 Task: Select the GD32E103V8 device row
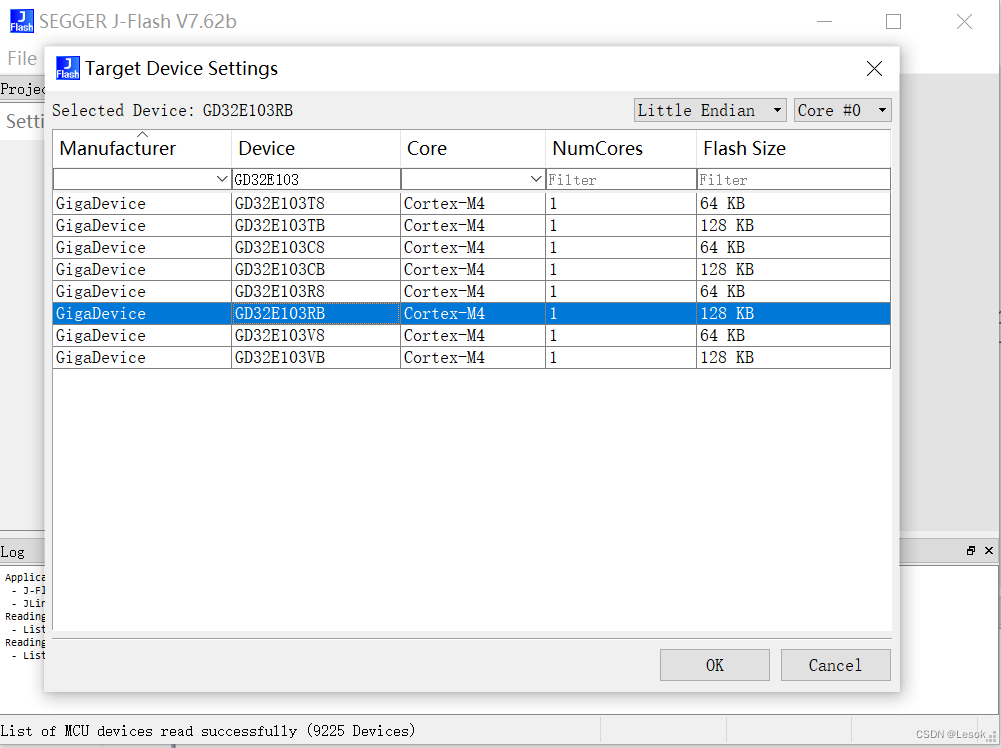click(x=472, y=336)
